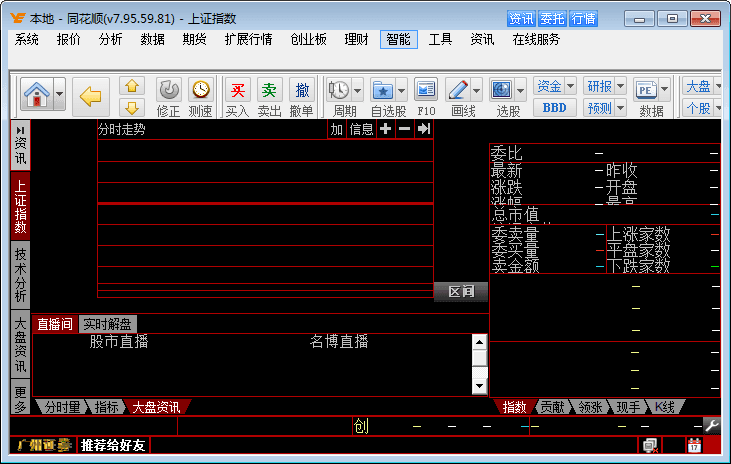Image resolution: width=731 pixels, height=464 pixels.
Task: Go back with the yellow left arrow
Action: [x=90, y=97]
